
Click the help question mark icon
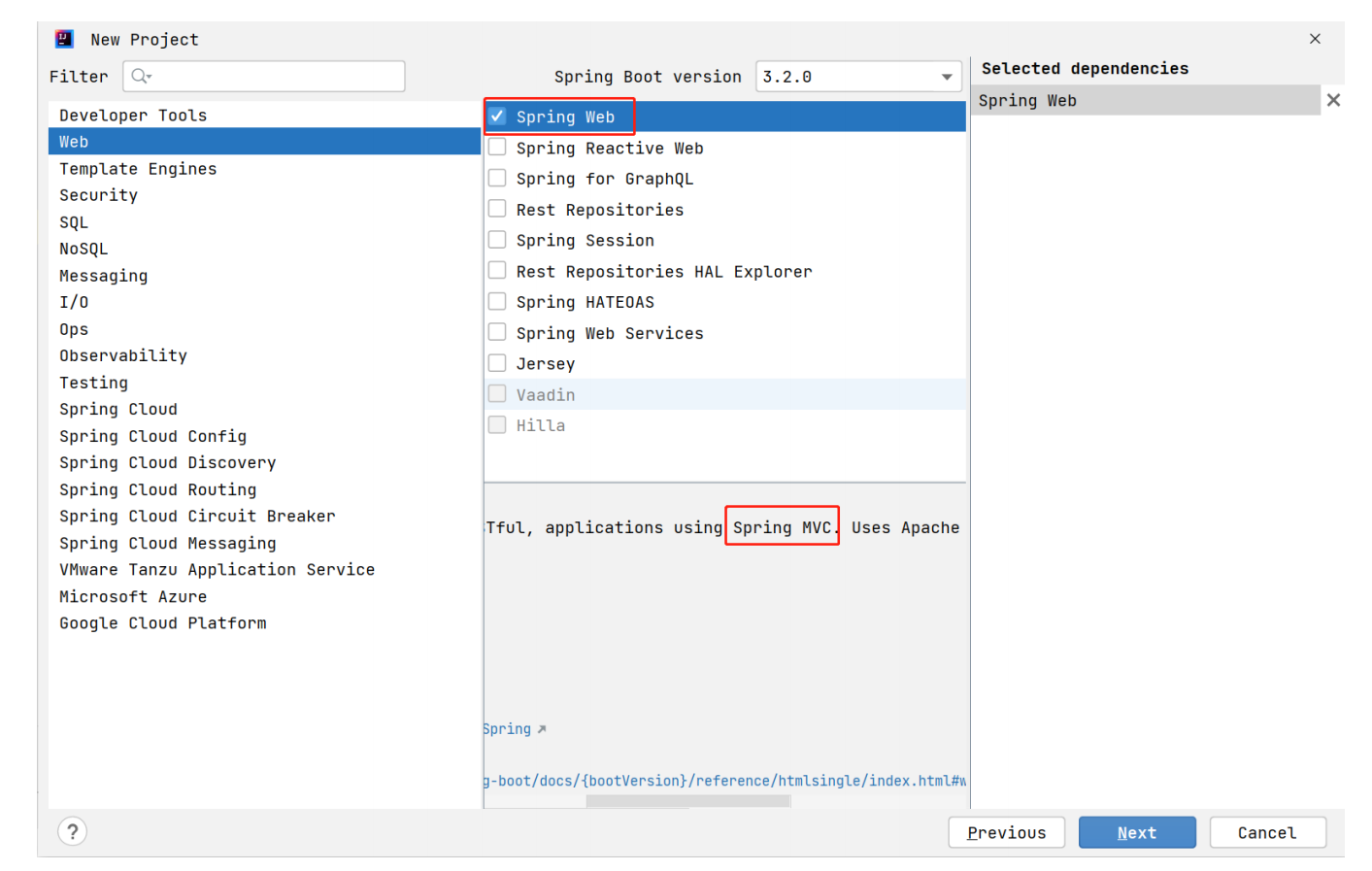72,831
